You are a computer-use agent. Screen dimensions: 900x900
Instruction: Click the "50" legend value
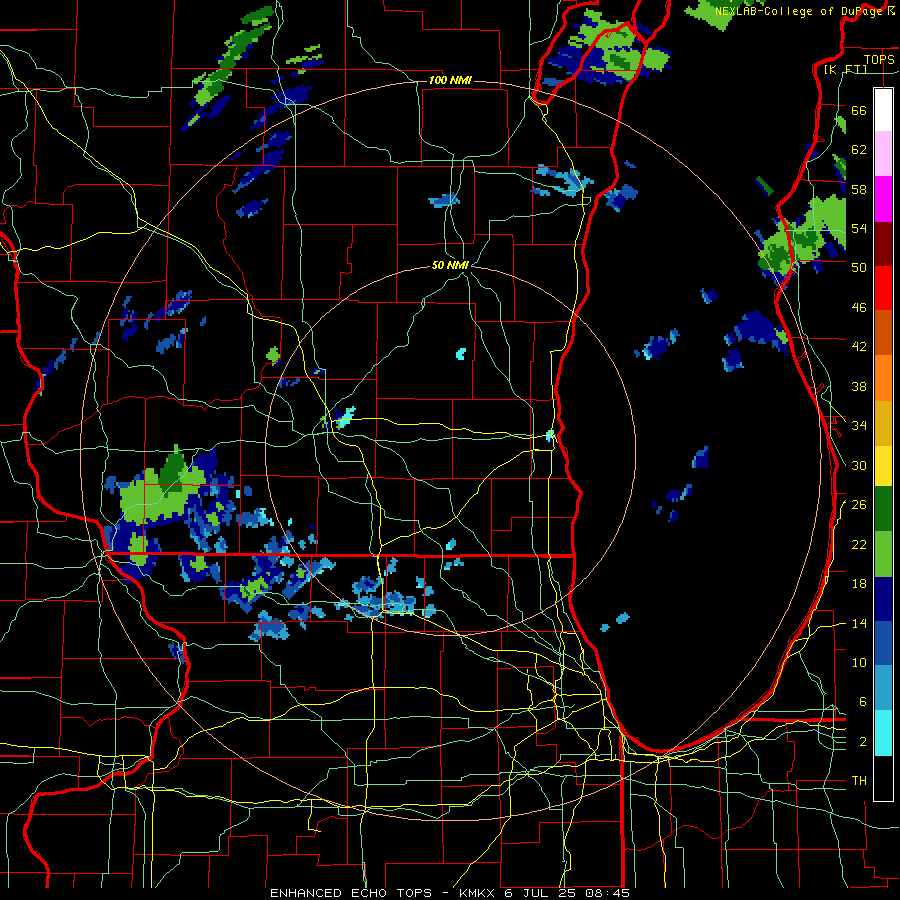pyautogui.click(x=859, y=268)
